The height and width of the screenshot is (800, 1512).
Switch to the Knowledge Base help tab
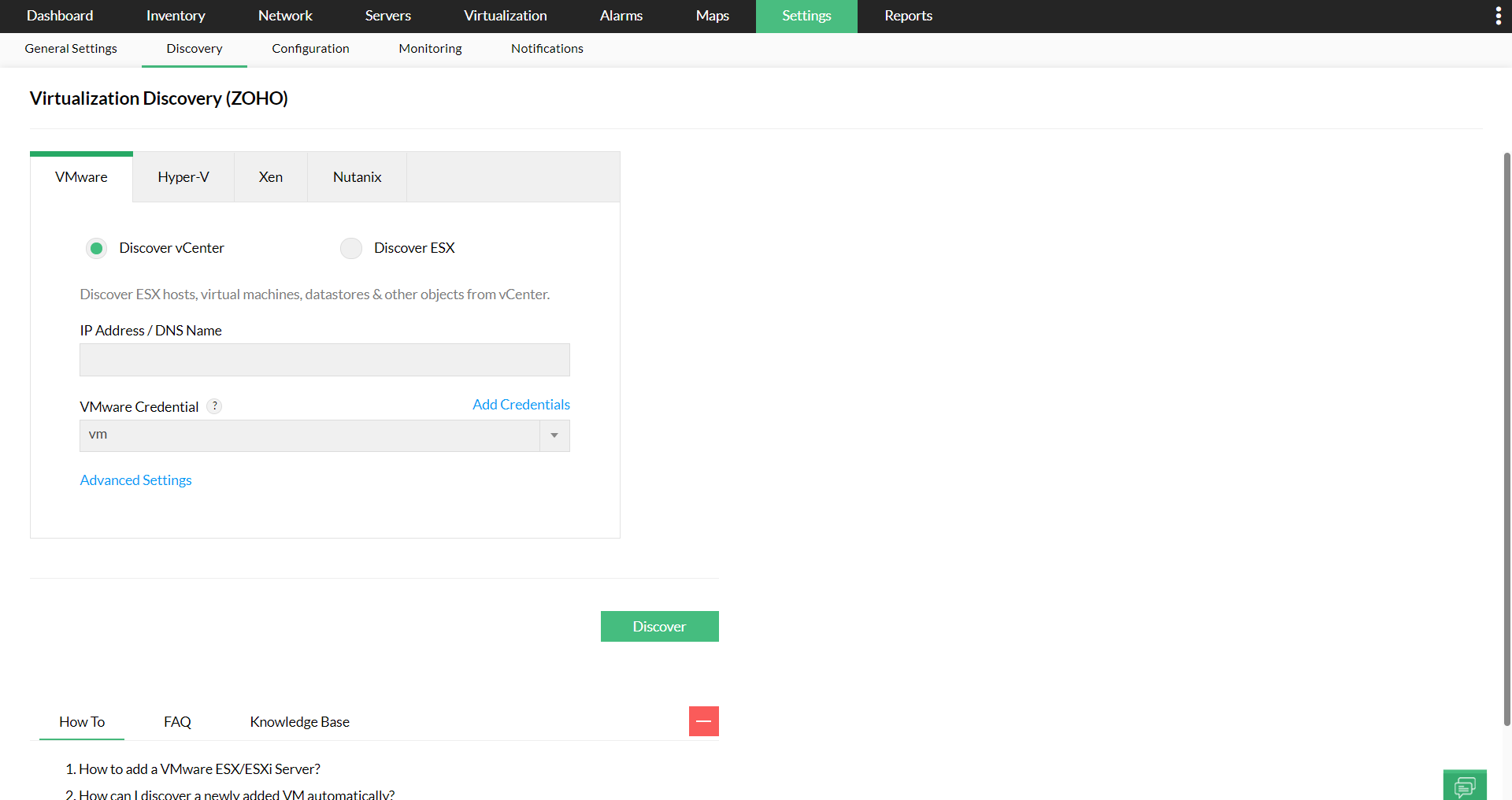click(300, 722)
